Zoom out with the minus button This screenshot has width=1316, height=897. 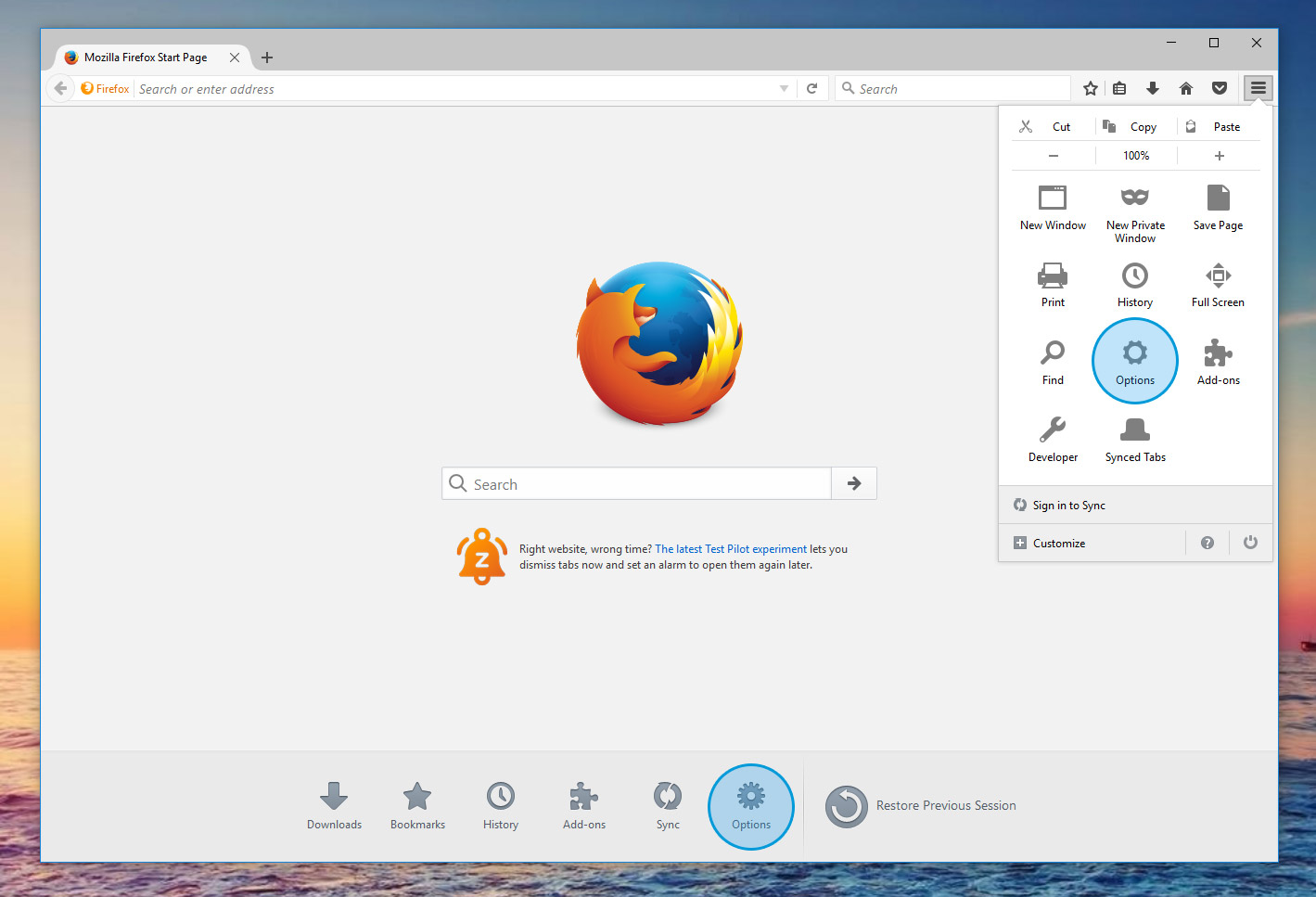[x=1054, y=156]
